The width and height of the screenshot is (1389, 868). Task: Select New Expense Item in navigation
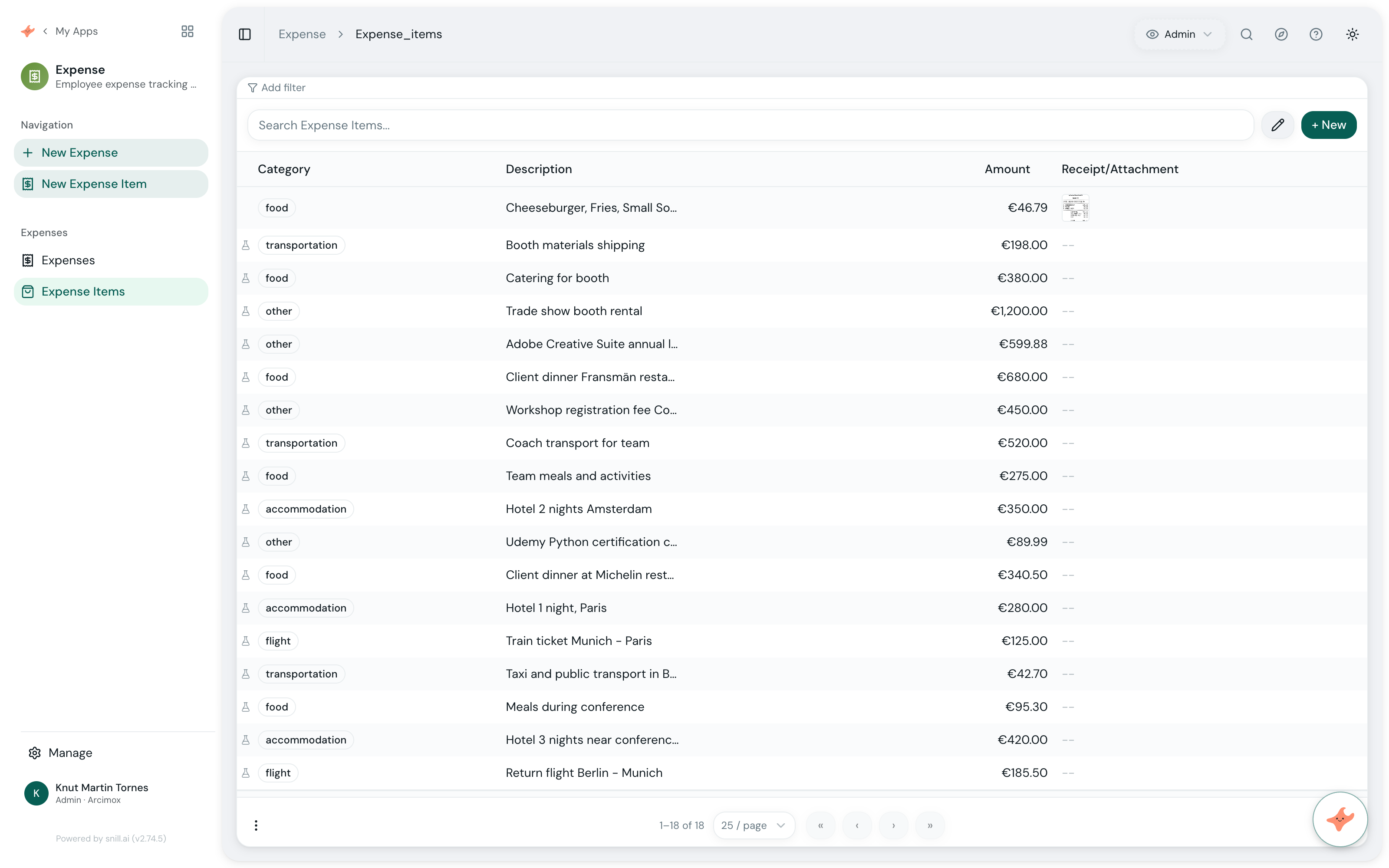(x=111, y=184)
